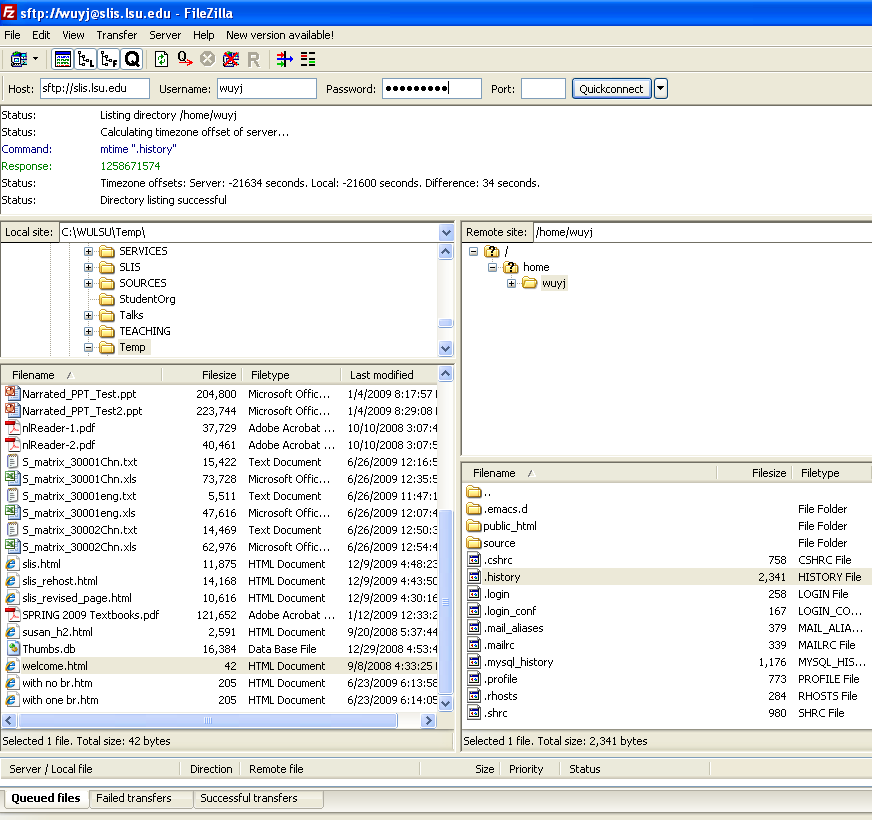The image size is (872, 820).
Task: Click the Reconnect icon
Action: point(254,59)
